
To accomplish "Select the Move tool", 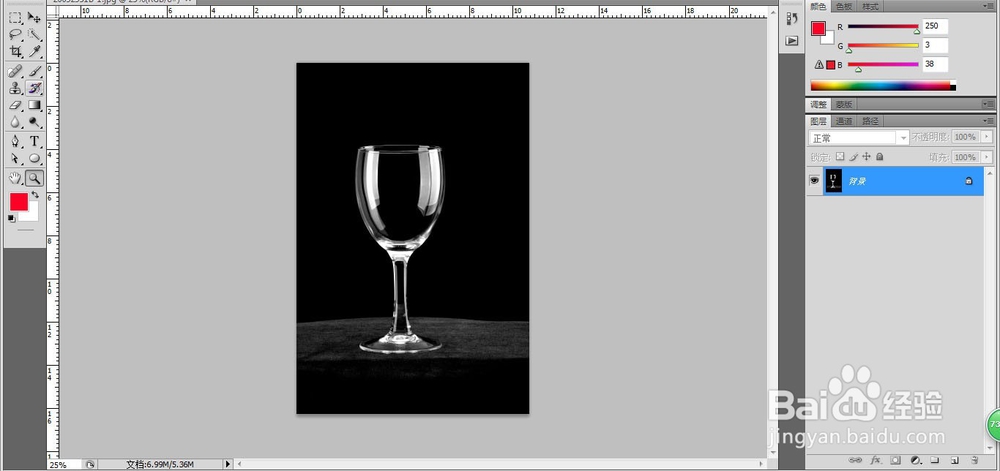I will 34,18.
